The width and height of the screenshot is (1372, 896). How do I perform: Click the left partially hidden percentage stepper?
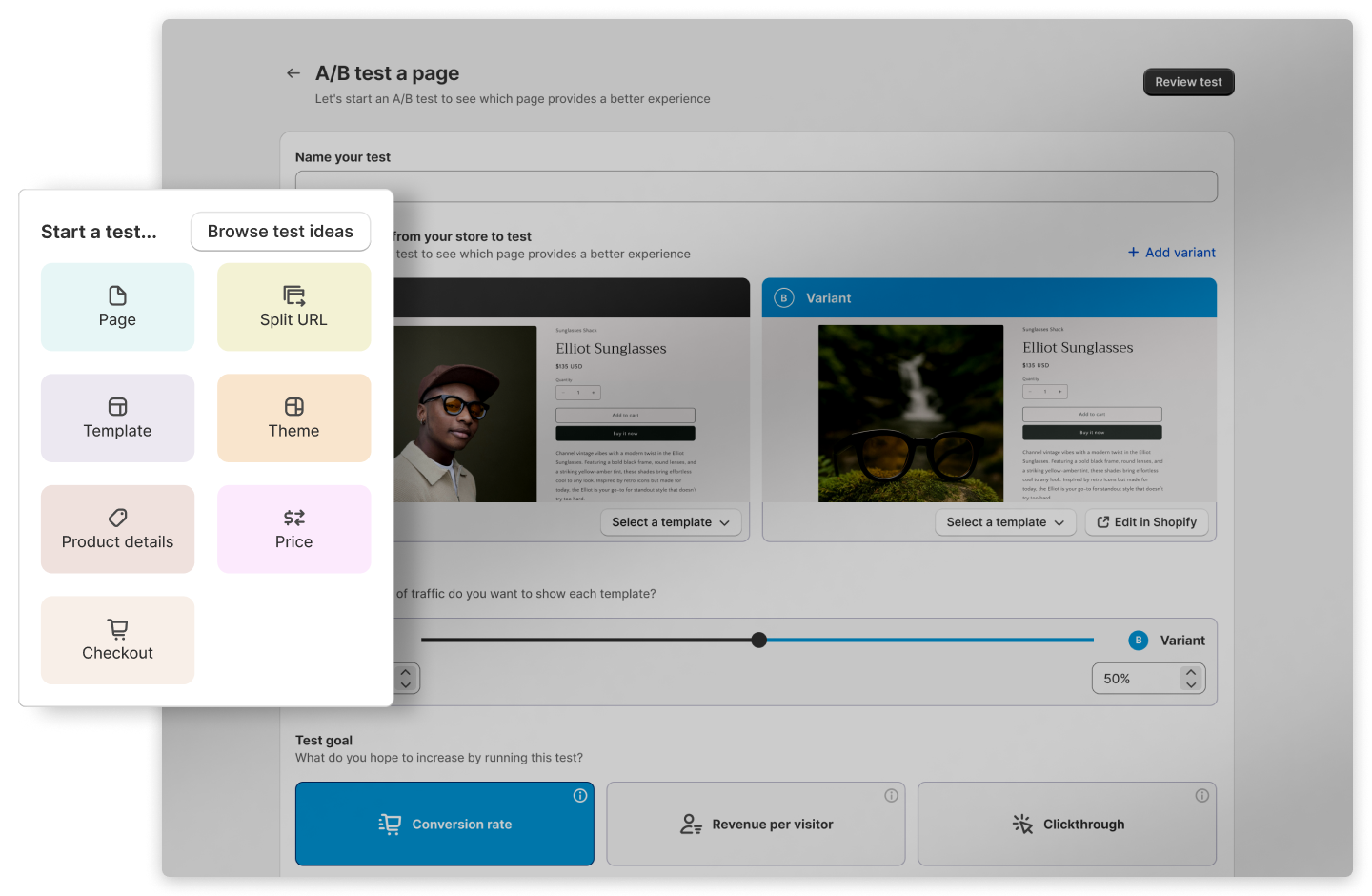[406, 678]
